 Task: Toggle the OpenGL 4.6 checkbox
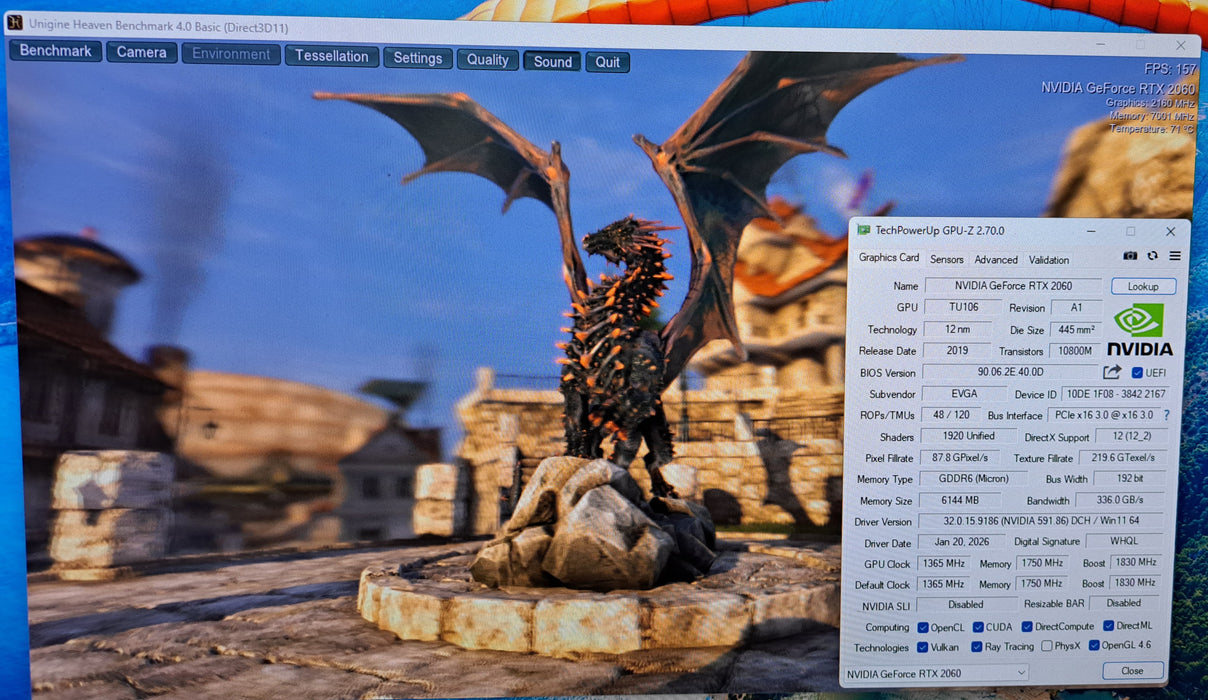tap(1094, 646)
